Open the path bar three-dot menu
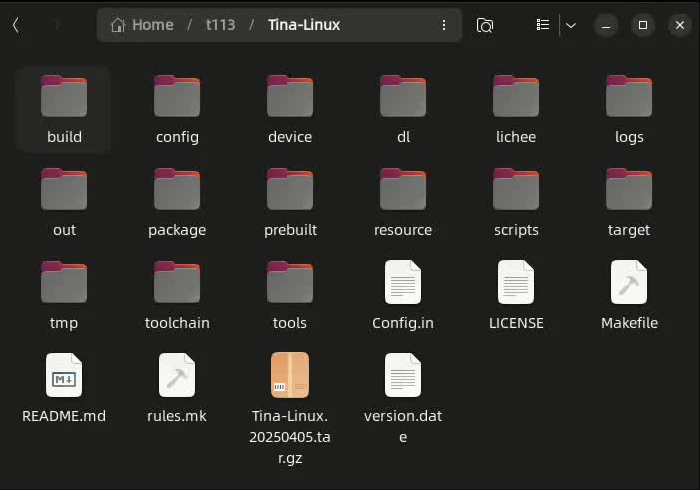The height and width of the screenshot is (490, 700). coord(444,25)
